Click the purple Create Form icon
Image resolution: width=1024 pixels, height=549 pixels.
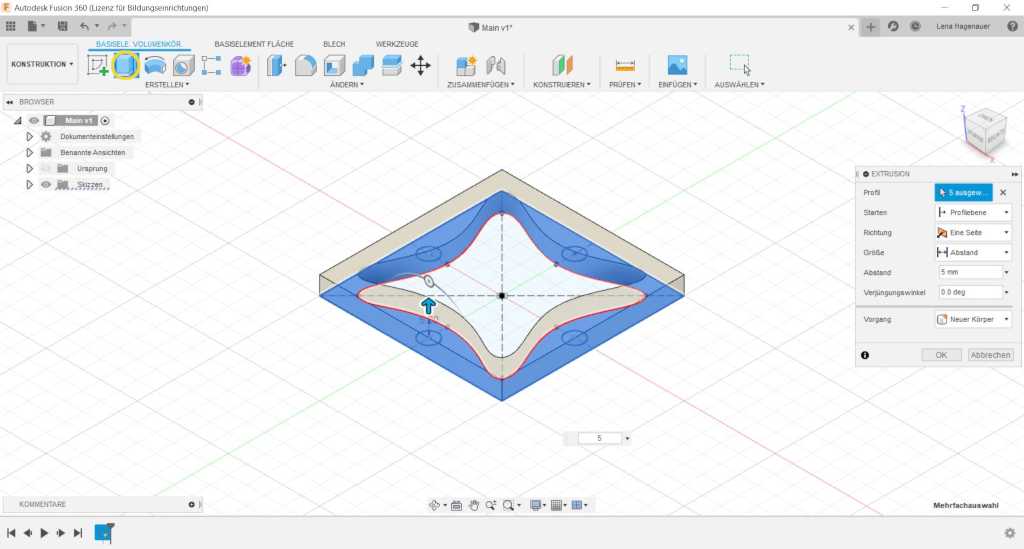[240, 65]
